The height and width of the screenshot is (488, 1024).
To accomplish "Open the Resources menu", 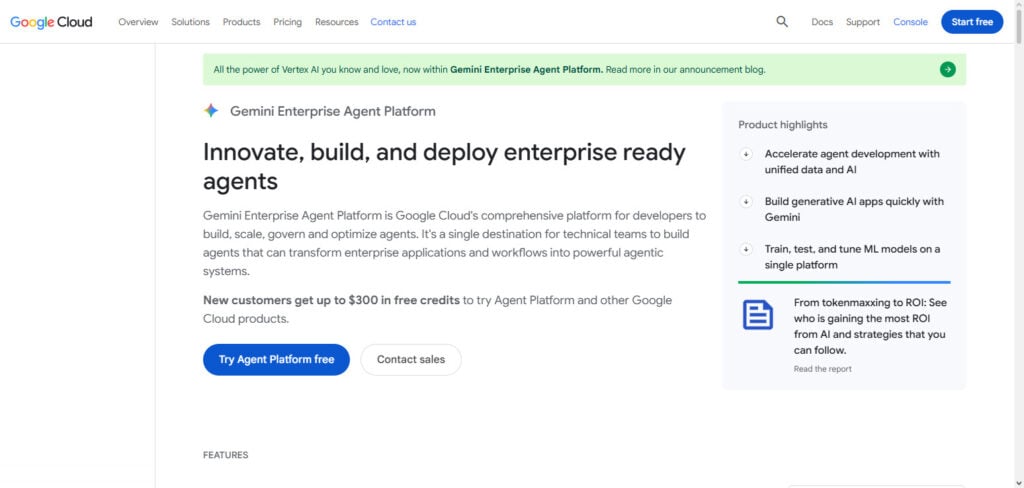I will point(336,22).
